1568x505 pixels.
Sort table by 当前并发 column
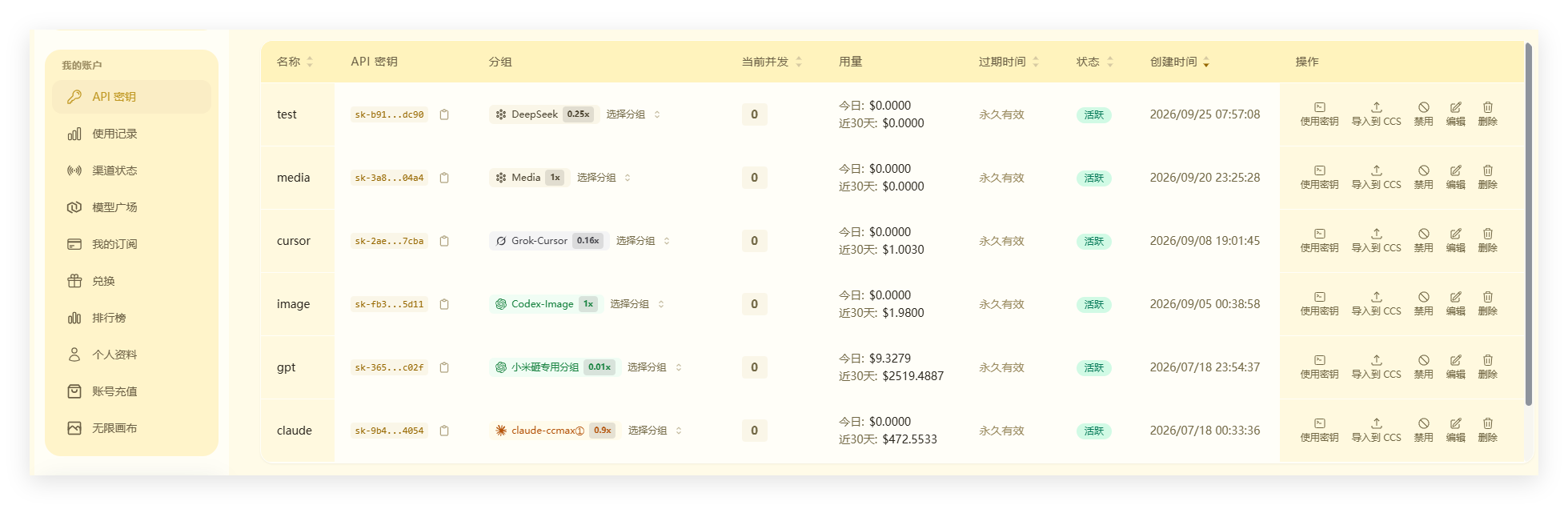[772, 62]
